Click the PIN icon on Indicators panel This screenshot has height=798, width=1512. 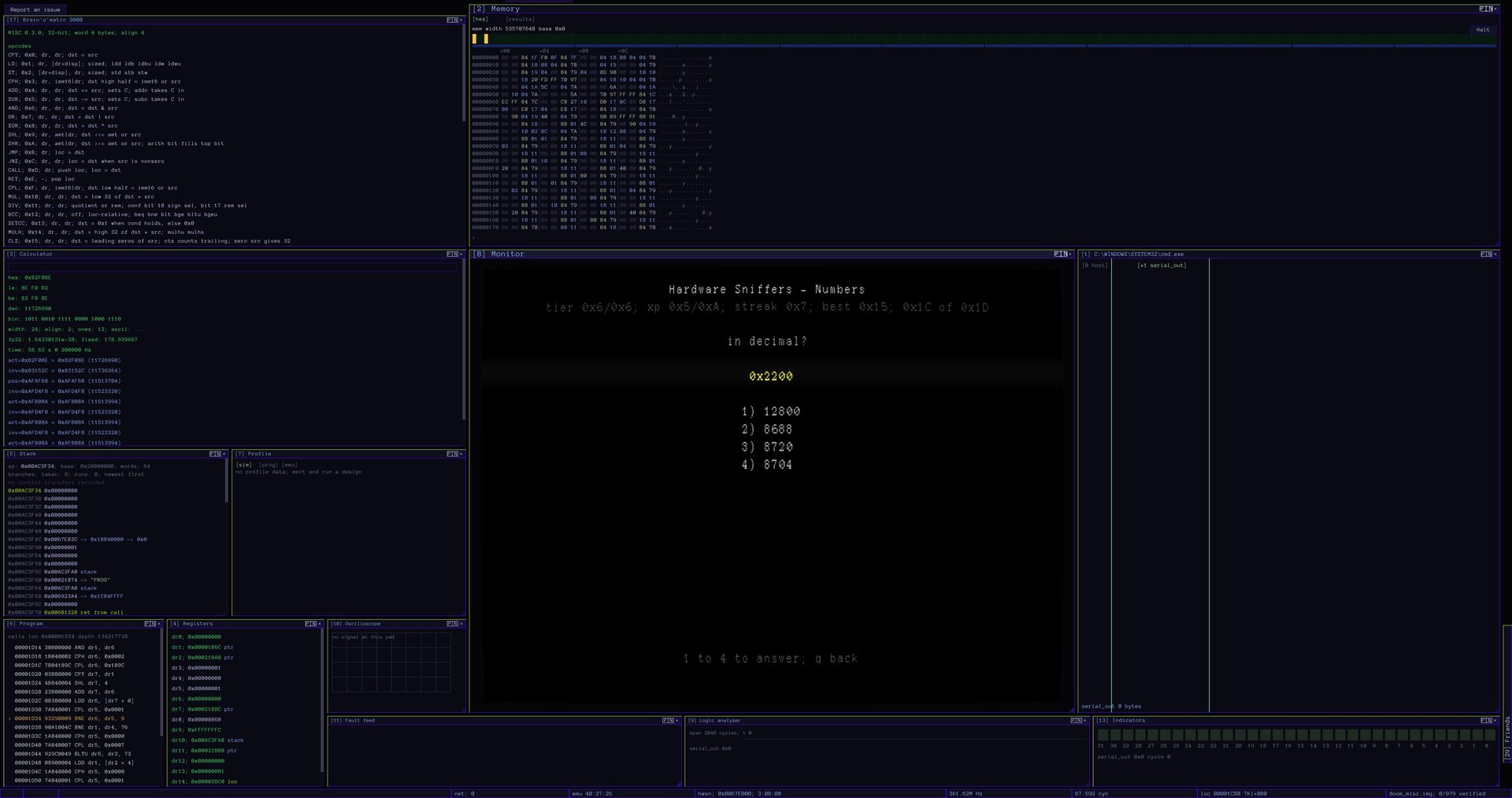tap(1485, 720)
